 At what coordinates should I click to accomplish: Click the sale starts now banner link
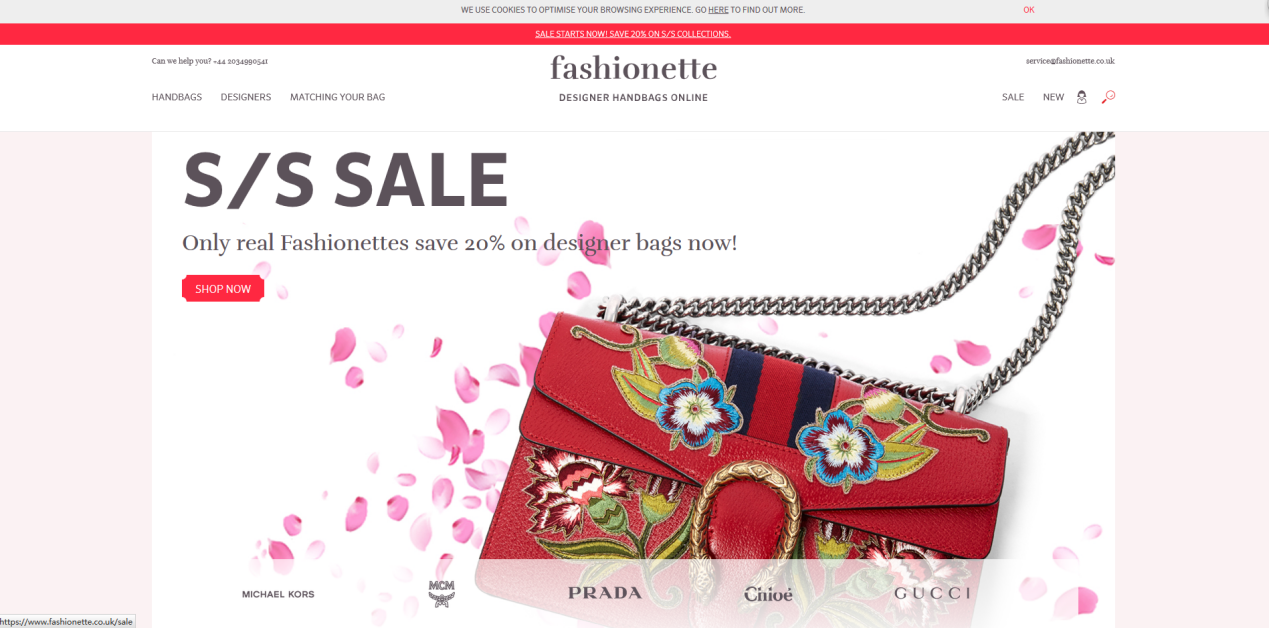[633, 34]
